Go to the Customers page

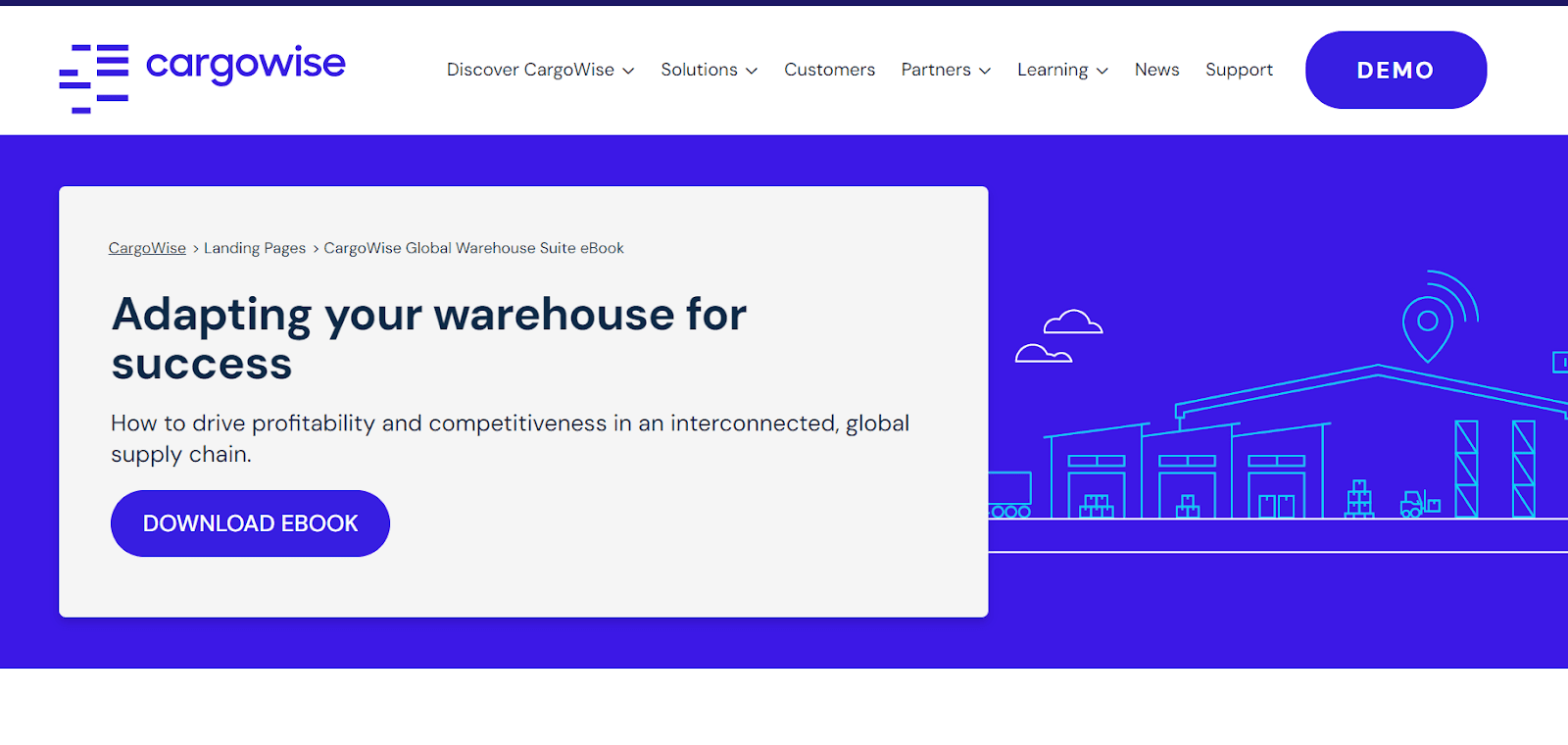click(829, 70)
